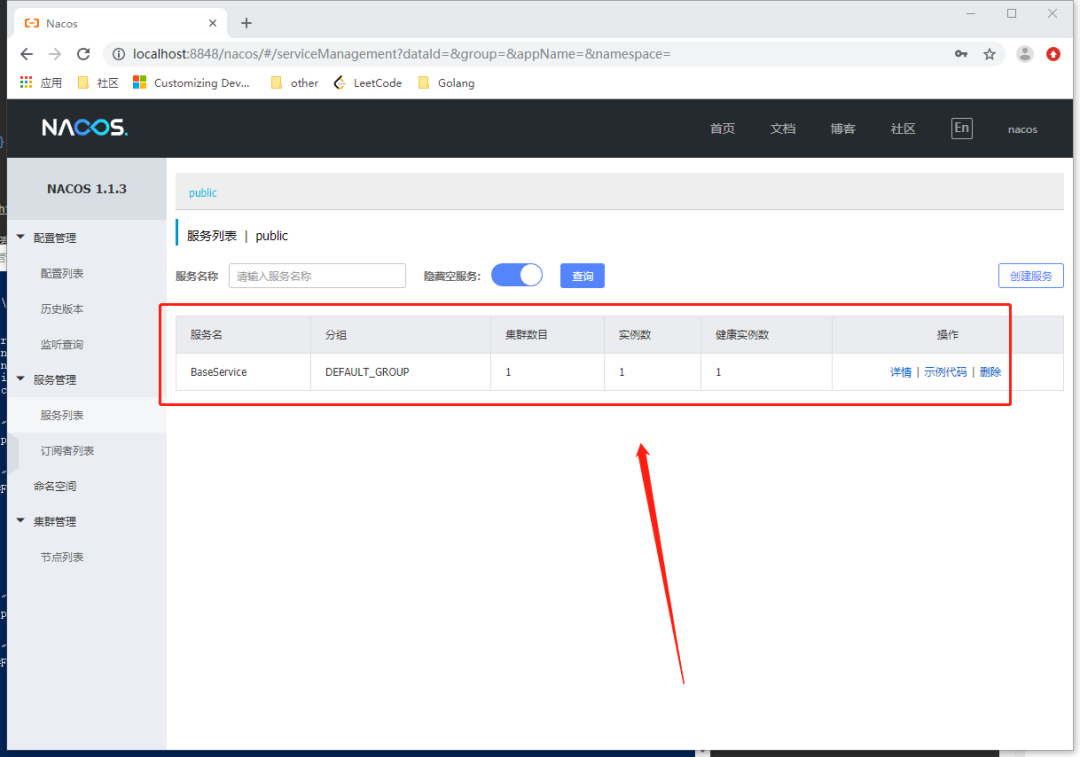Click the 创建服务 button
The image size is (1080, 757).
[x=1030, y=276]
